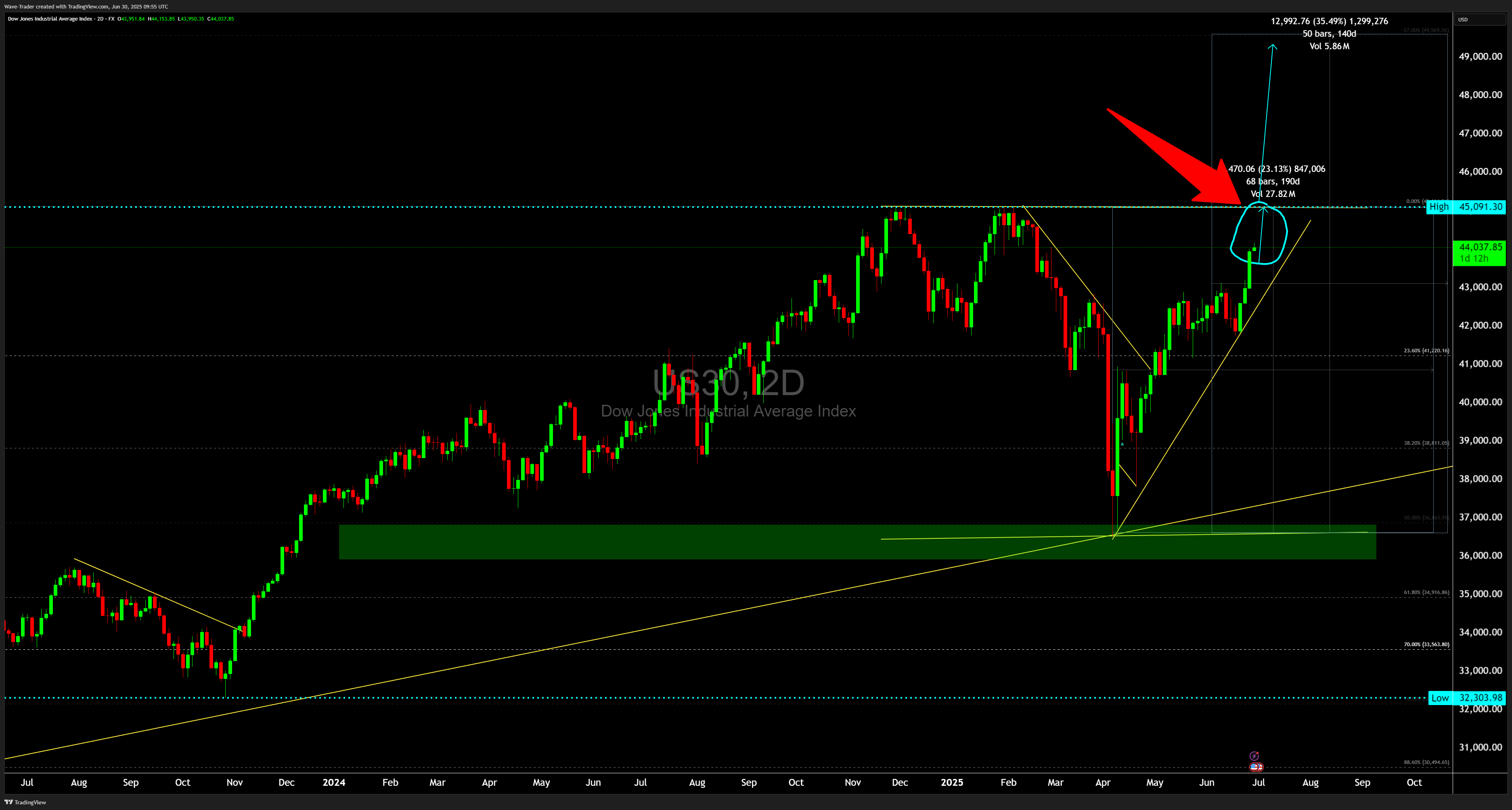This screenshot has height=810, width=1512.
Task: Click the 39,000.00 price axis label
Action: 1480,440
